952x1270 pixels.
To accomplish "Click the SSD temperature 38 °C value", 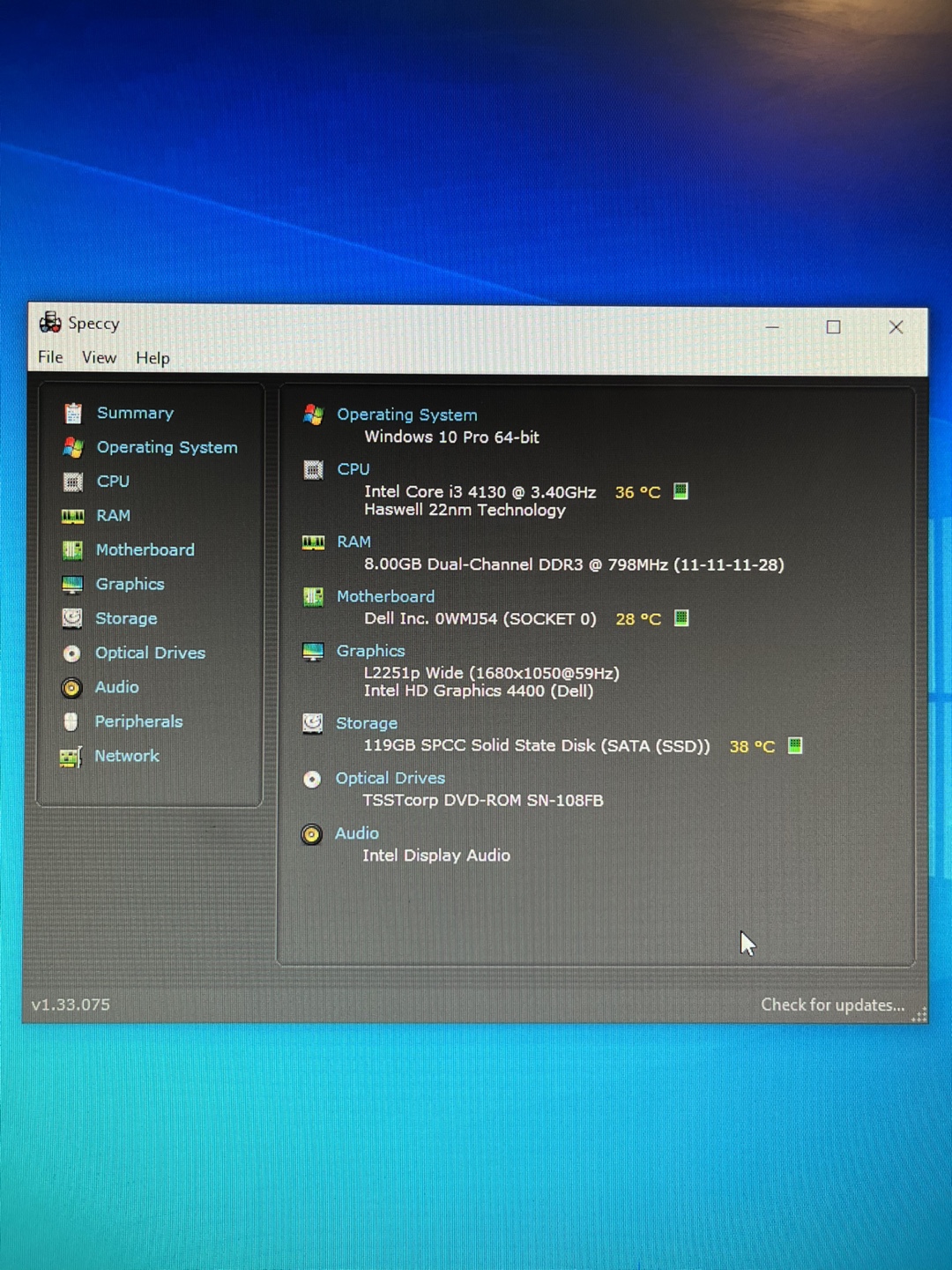I will click(x=752, y=746).
